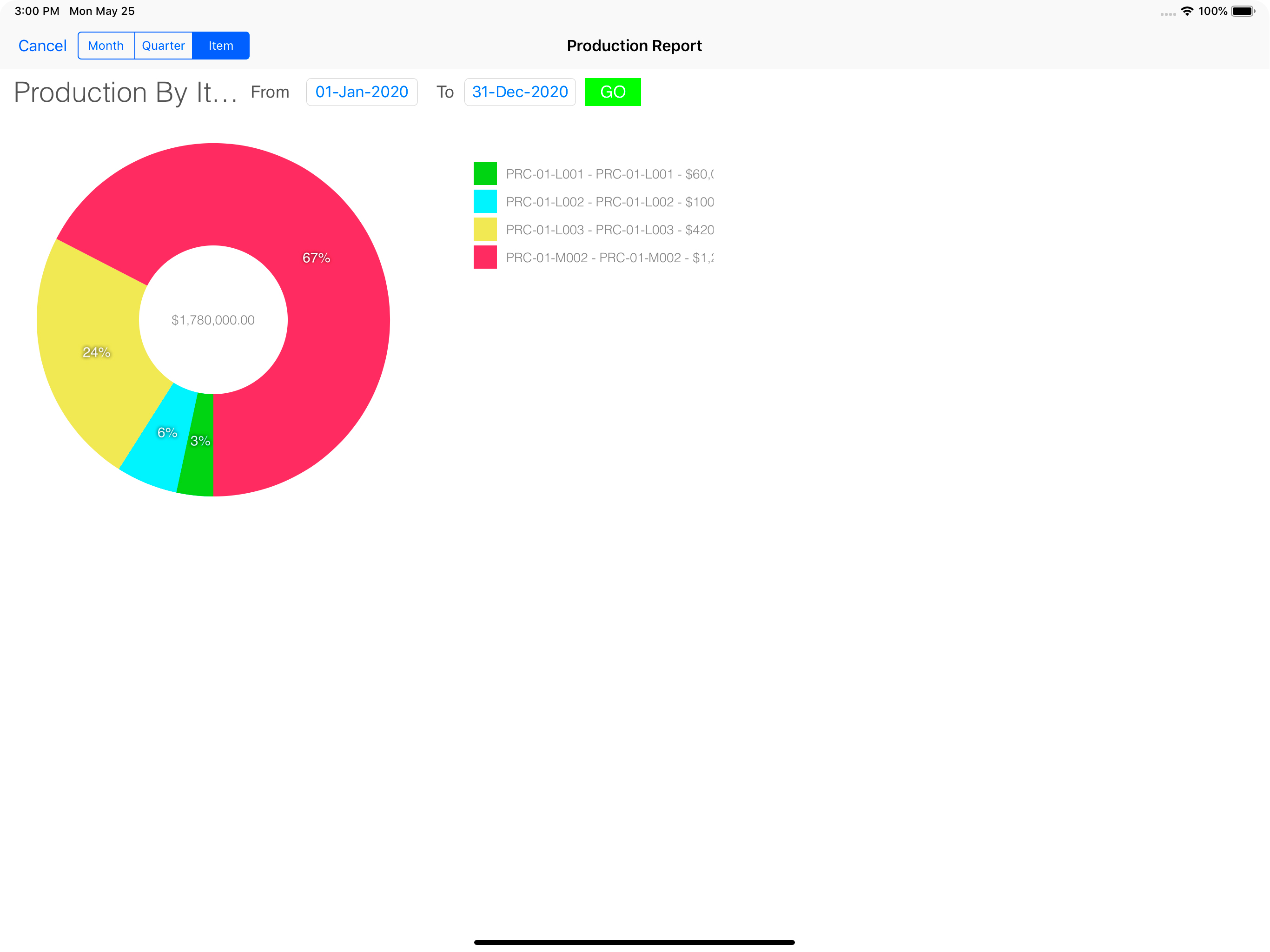
Task: Click the green PRC-01-L001 legend swatch
Action: coord(485,173)
